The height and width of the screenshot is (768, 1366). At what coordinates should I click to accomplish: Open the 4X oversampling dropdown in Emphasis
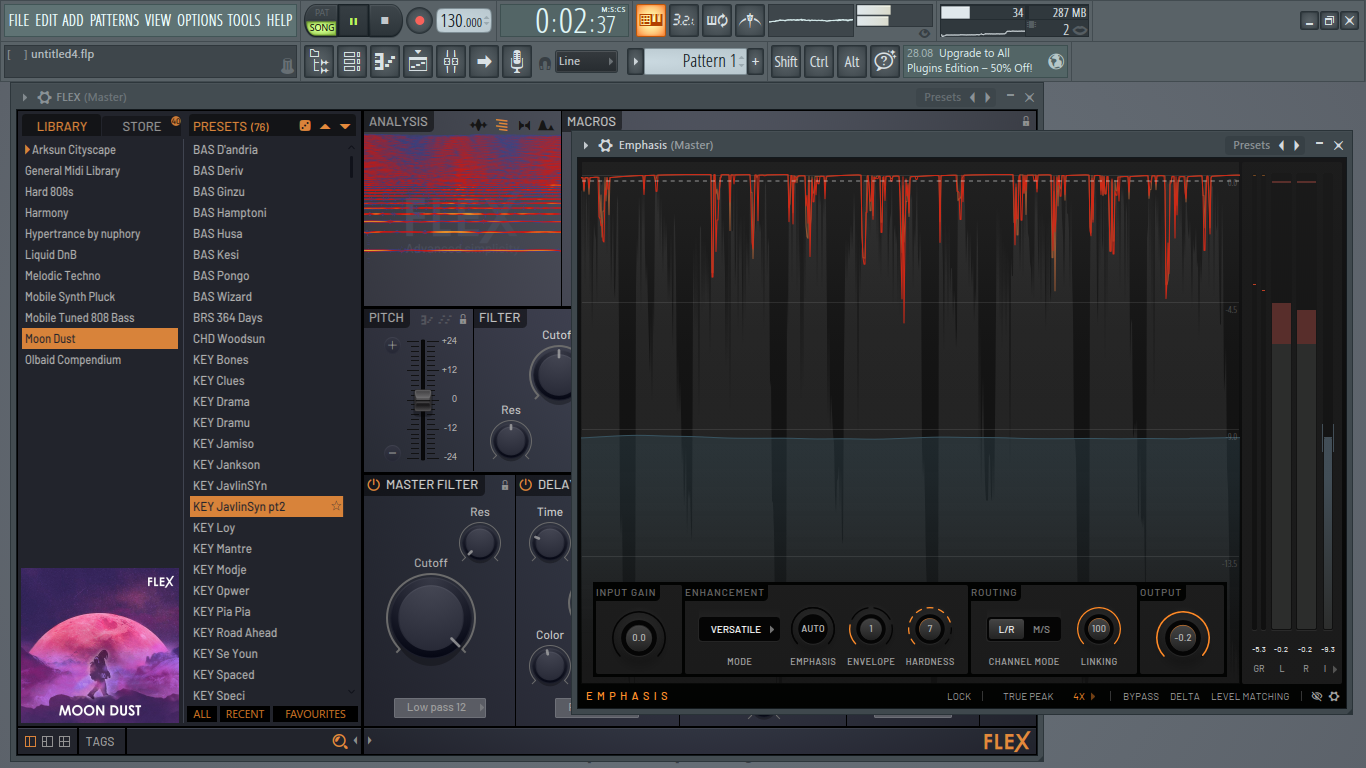click(1084, 696)
